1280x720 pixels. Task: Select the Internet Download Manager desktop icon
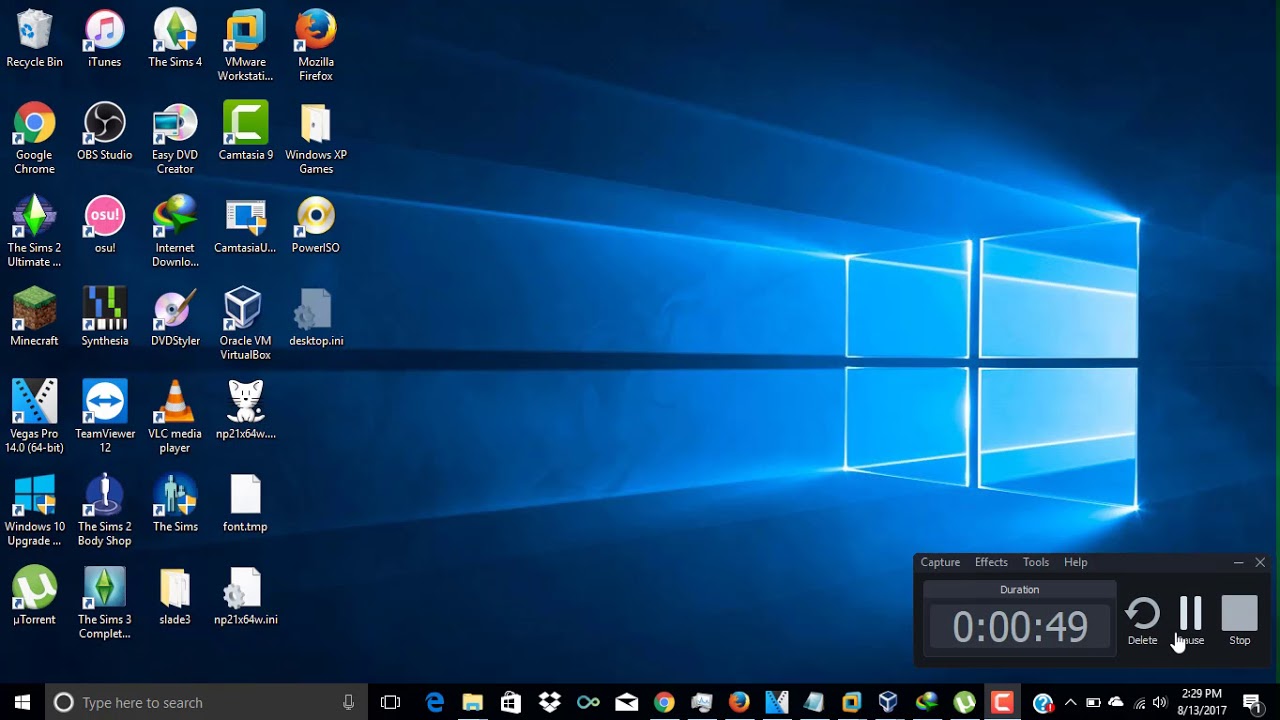[x=175, y=232]
